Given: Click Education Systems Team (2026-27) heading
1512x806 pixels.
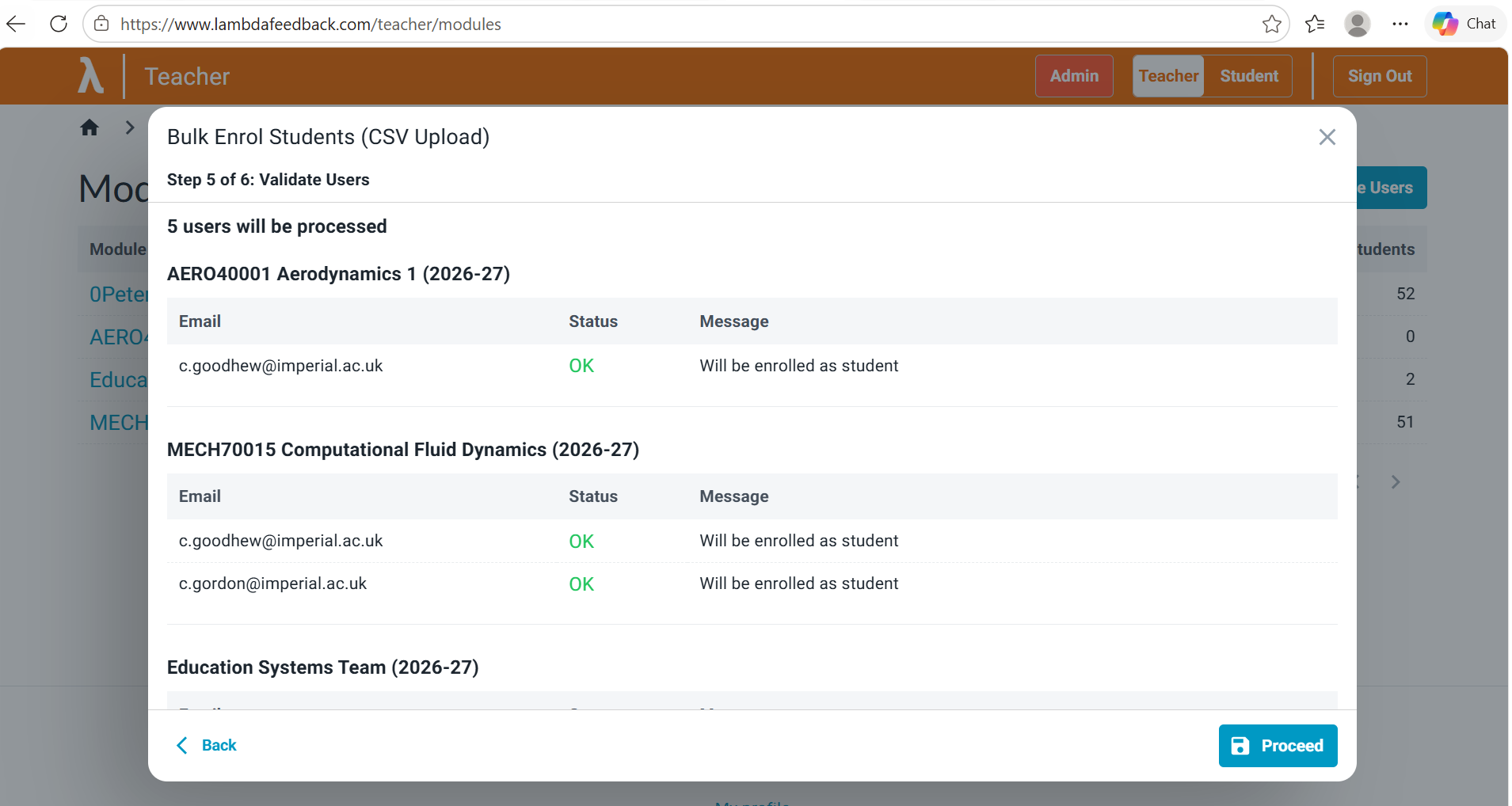Looking at the screenshot, I should click(x=323, y=667).
